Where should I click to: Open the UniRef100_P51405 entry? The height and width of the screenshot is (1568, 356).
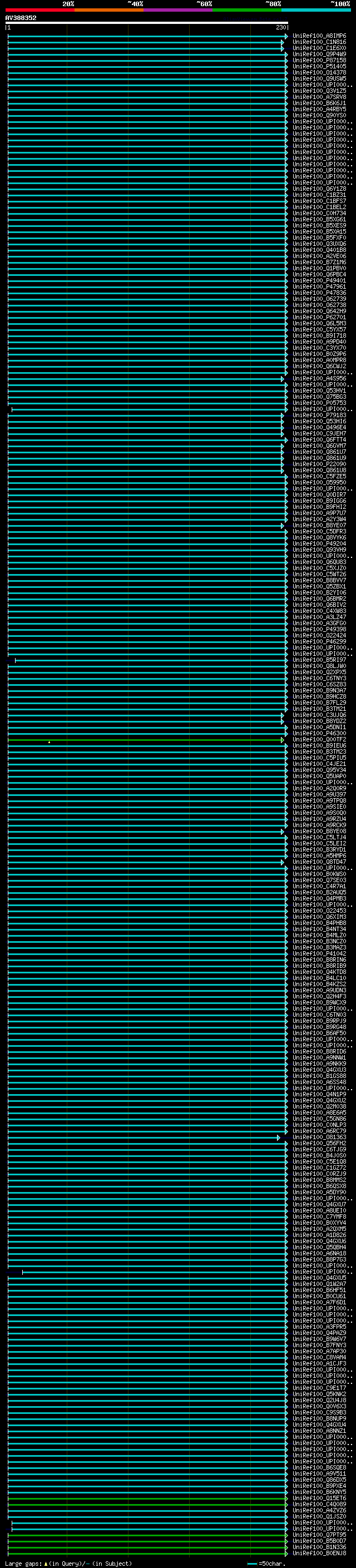pos(319,66)
